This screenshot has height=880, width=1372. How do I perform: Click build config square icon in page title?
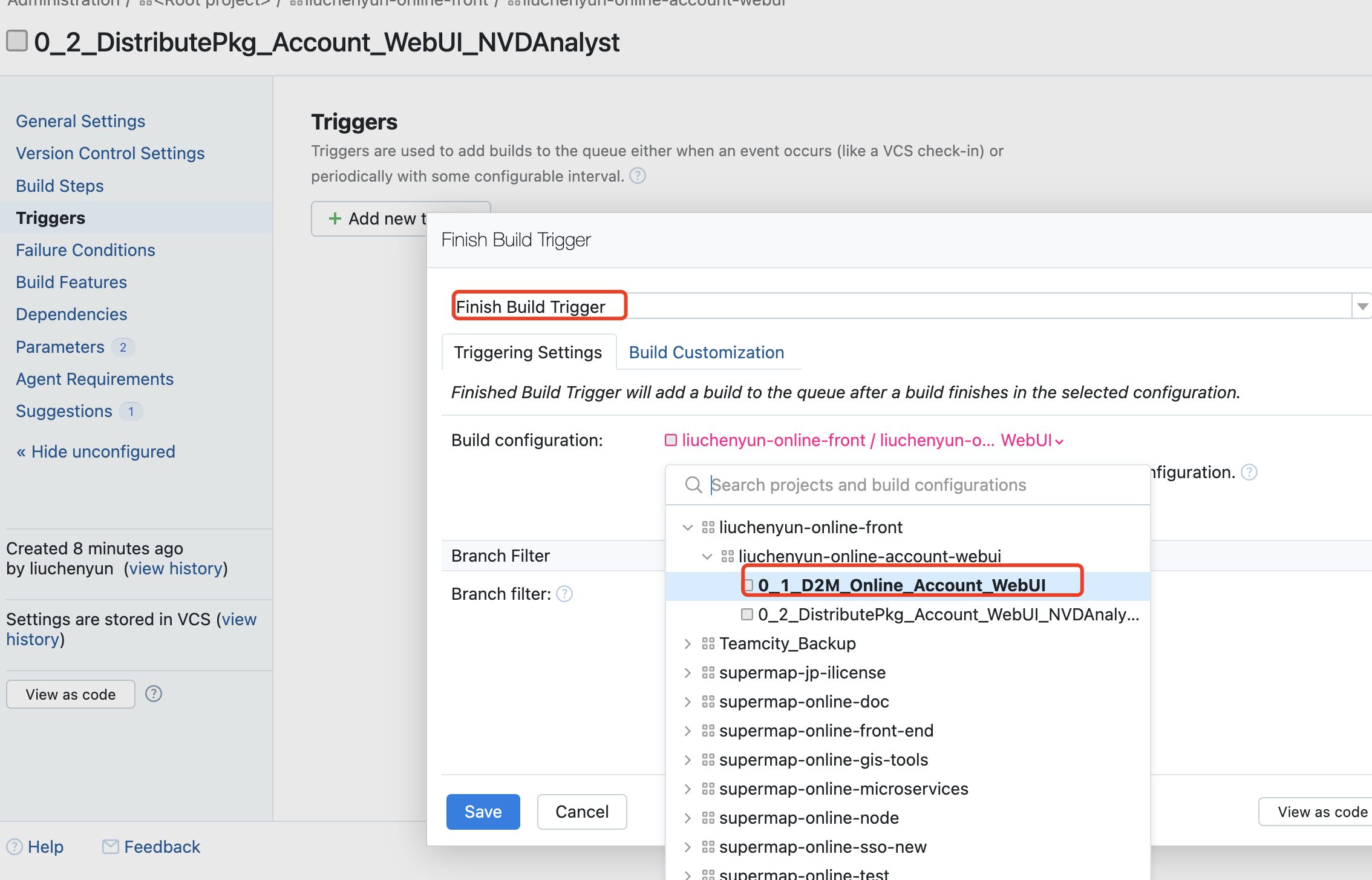17,42
